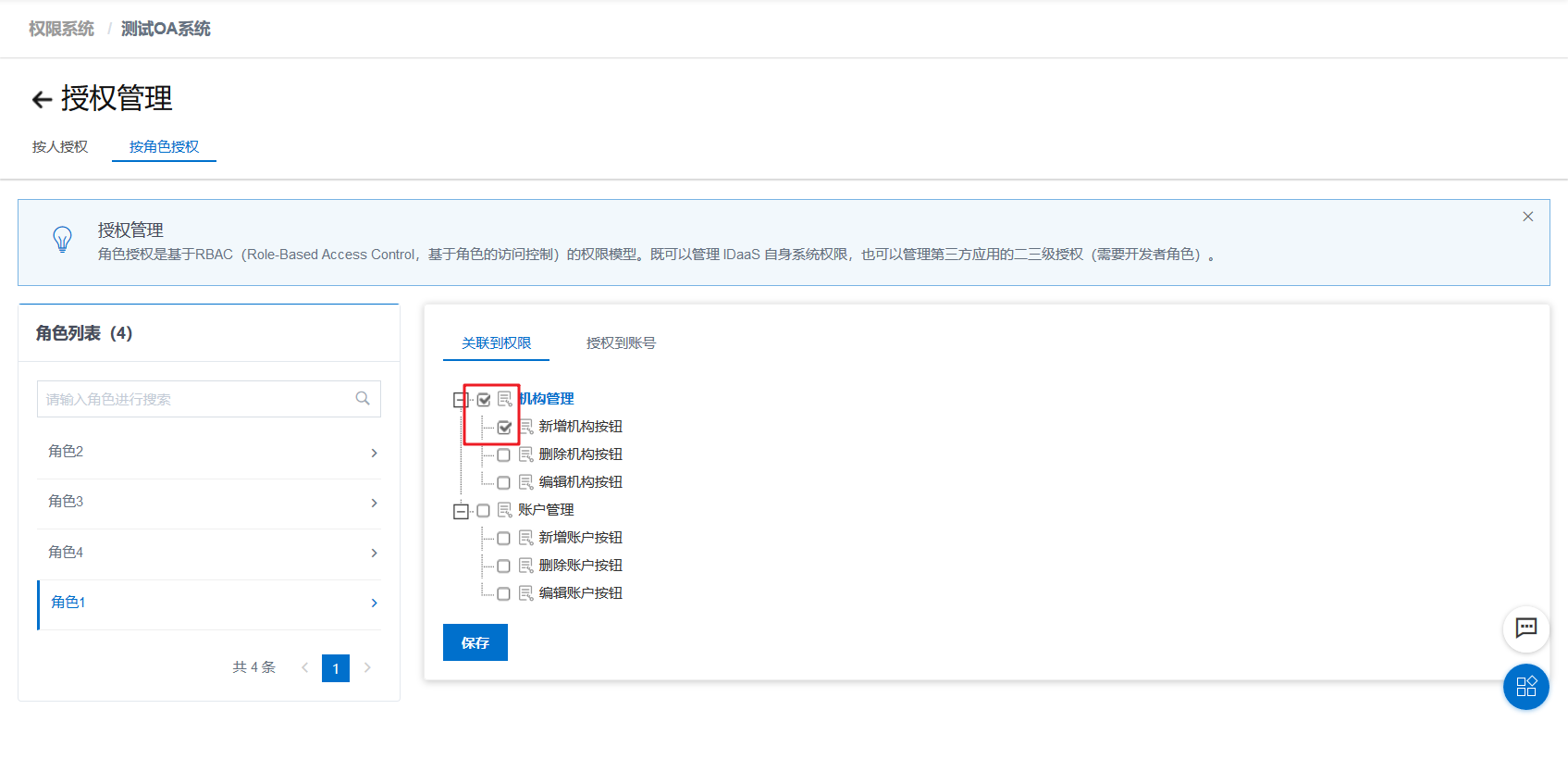This screenshot has height=784, width=1568.
Task: Check the 删除账户按钮 checkbox
Action: click(504, 566)
